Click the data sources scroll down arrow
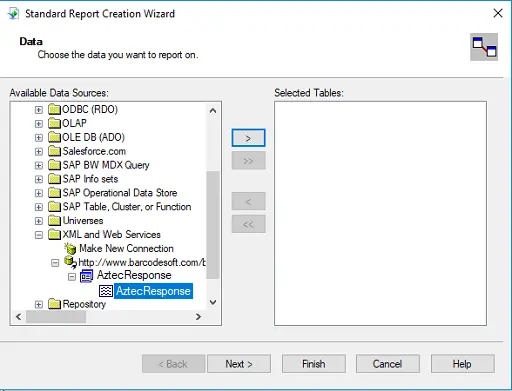This screenshot has height=391, width=512. pyautogui.click(x=213, y=302)
